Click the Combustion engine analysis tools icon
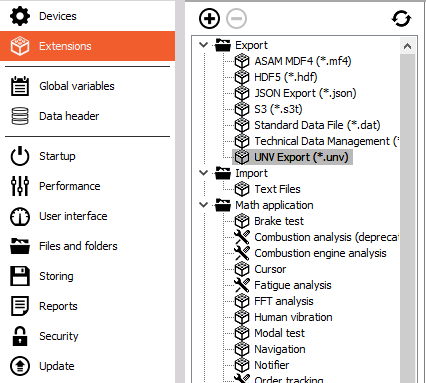 (242, 253)
